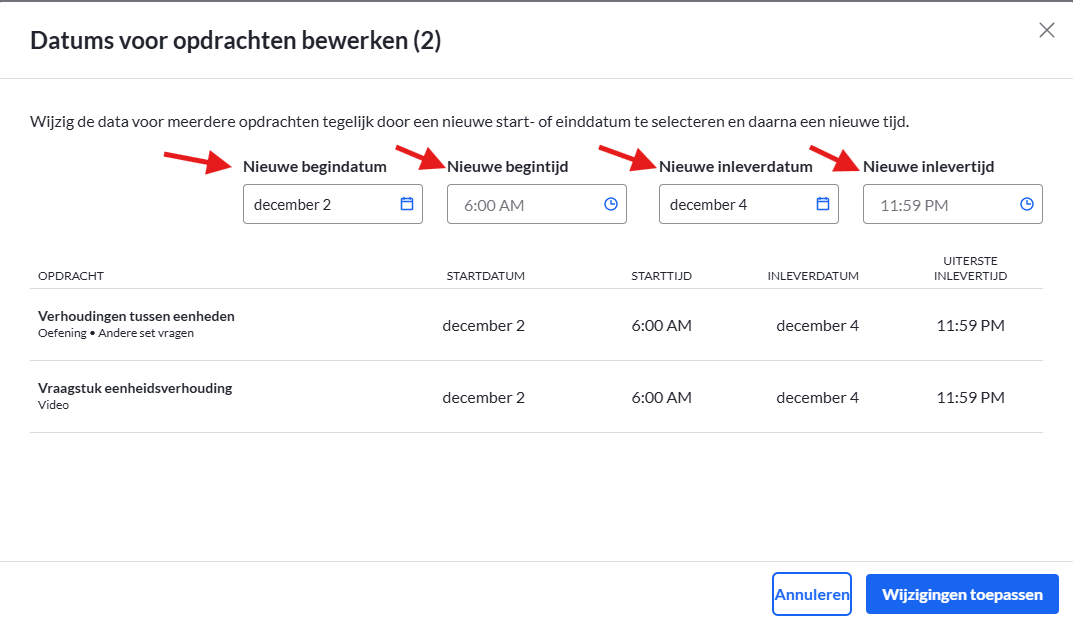Click due date december 4 for Verhoudingen tussen eenheden

(817, 326)
